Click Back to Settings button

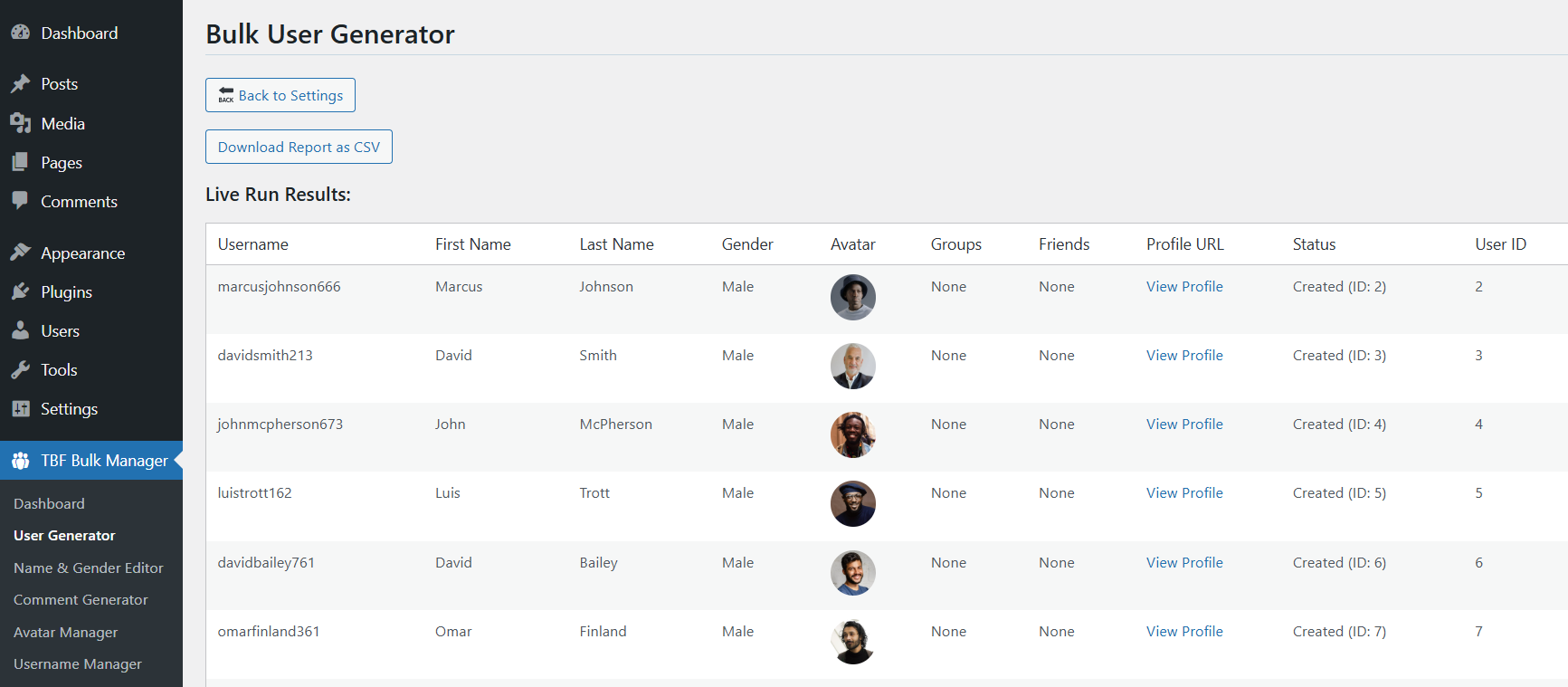tap(280, 95)
